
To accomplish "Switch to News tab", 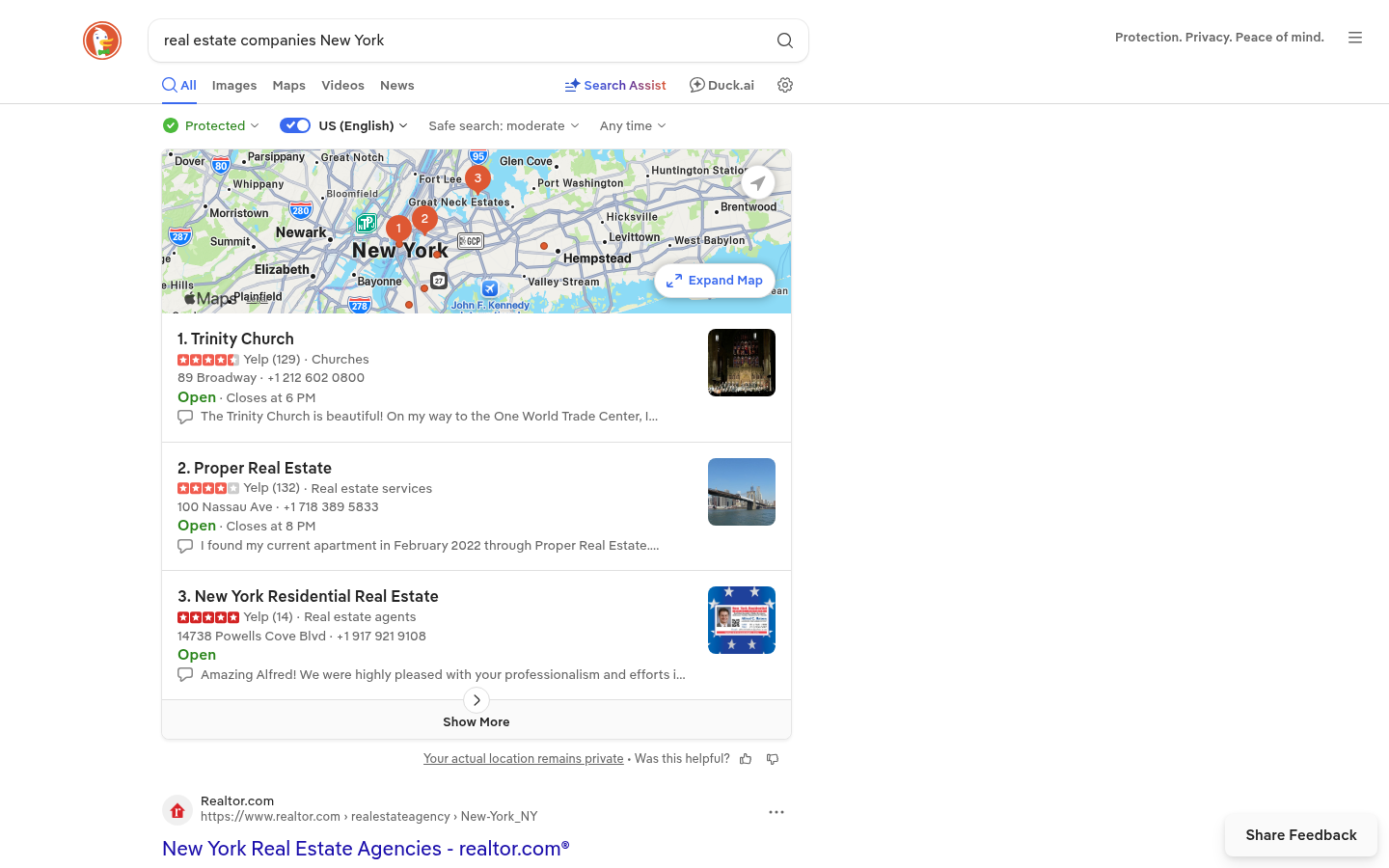I will point(397,85).
